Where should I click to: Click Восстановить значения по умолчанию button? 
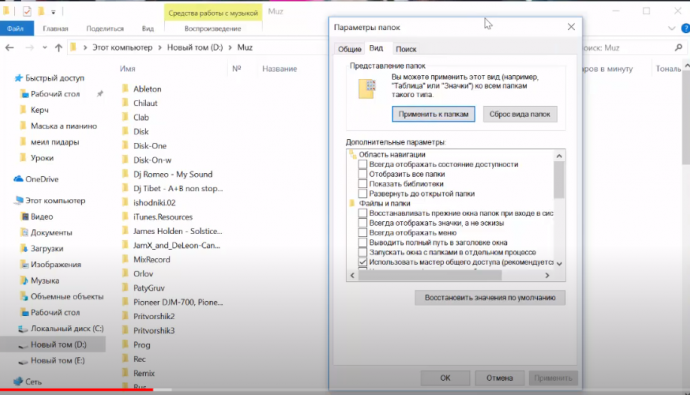click(490, 297)
